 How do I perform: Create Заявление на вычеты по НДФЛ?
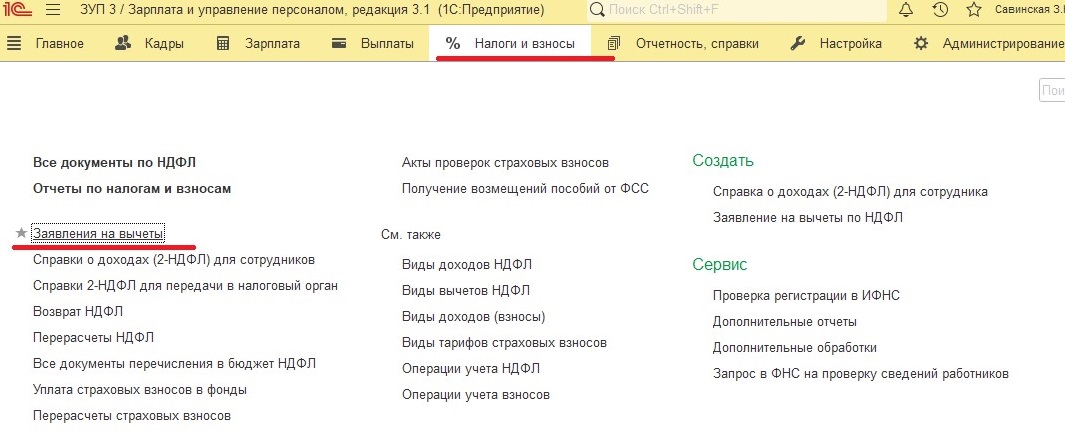808,218
